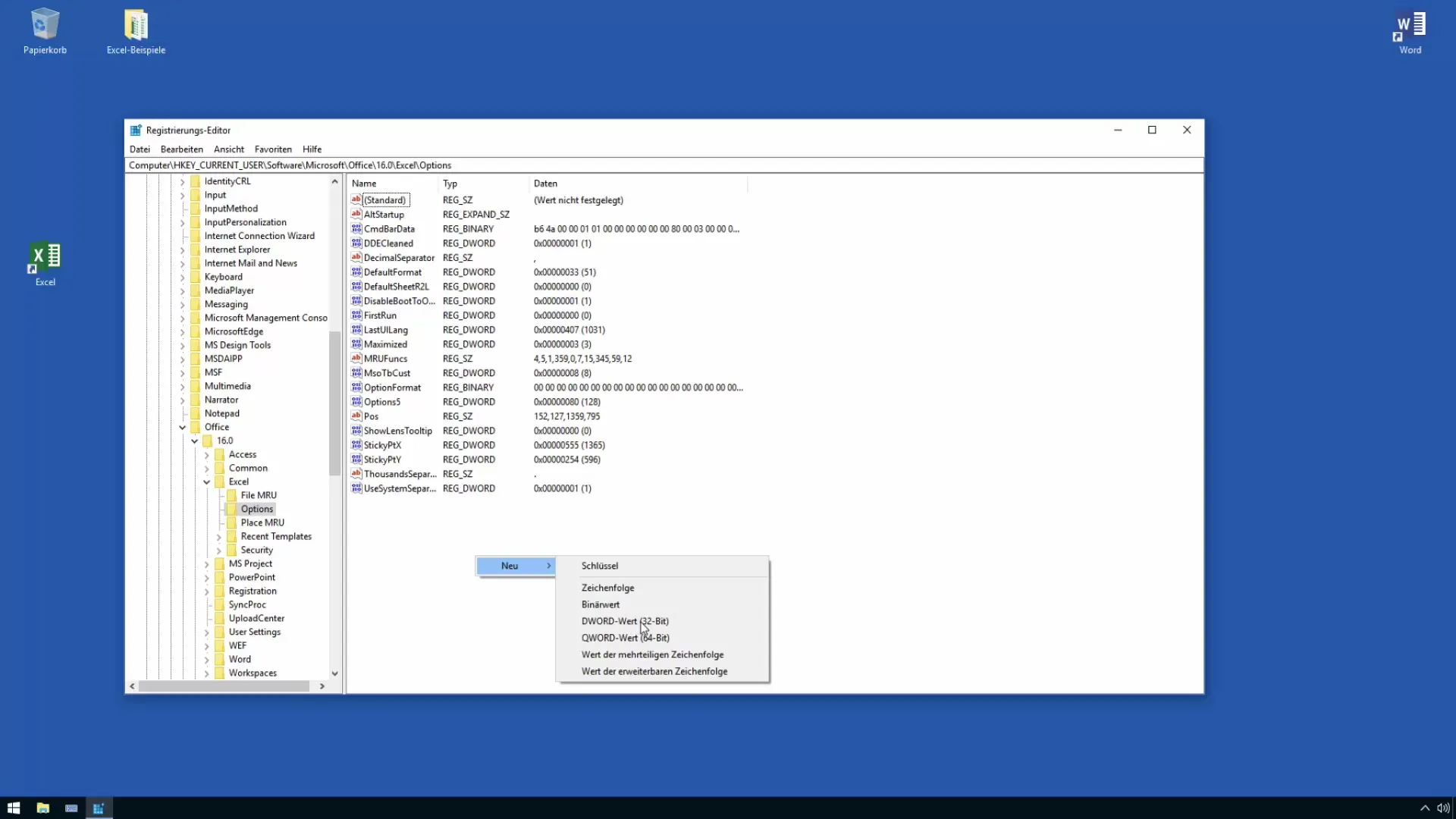Click the registry path address bar

point(664,165)
